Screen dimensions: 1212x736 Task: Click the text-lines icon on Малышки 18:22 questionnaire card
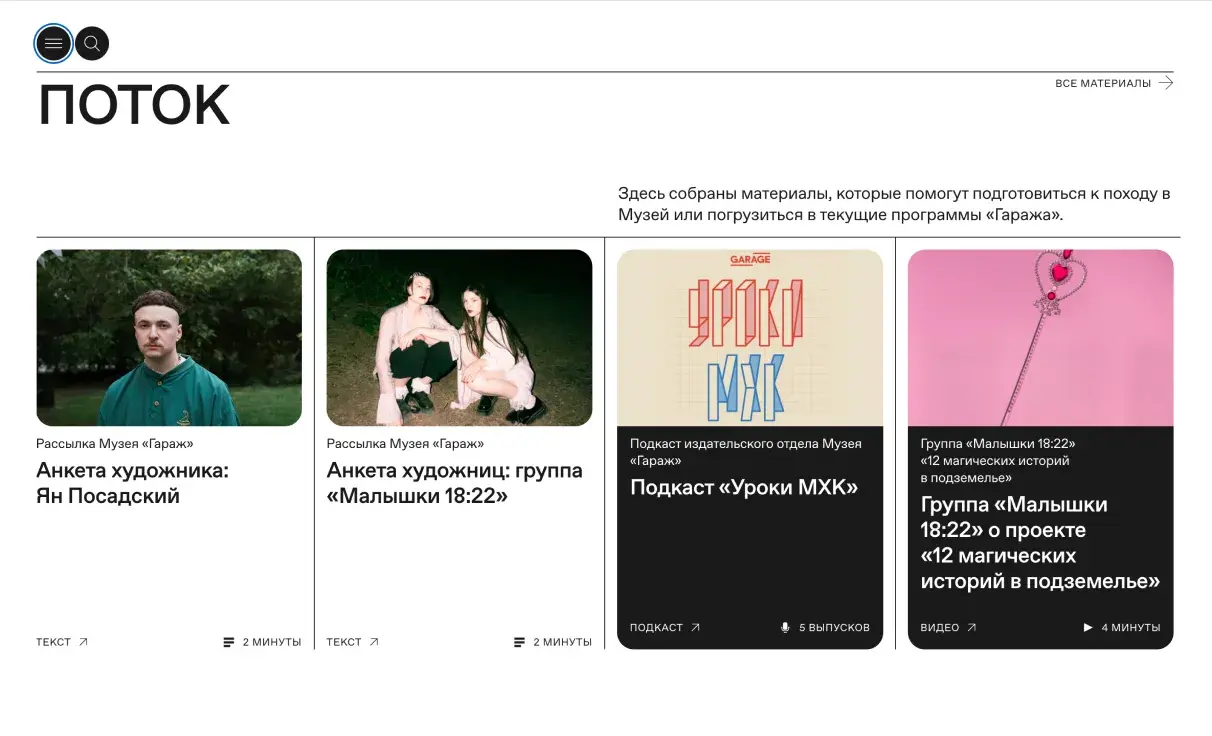519,642
